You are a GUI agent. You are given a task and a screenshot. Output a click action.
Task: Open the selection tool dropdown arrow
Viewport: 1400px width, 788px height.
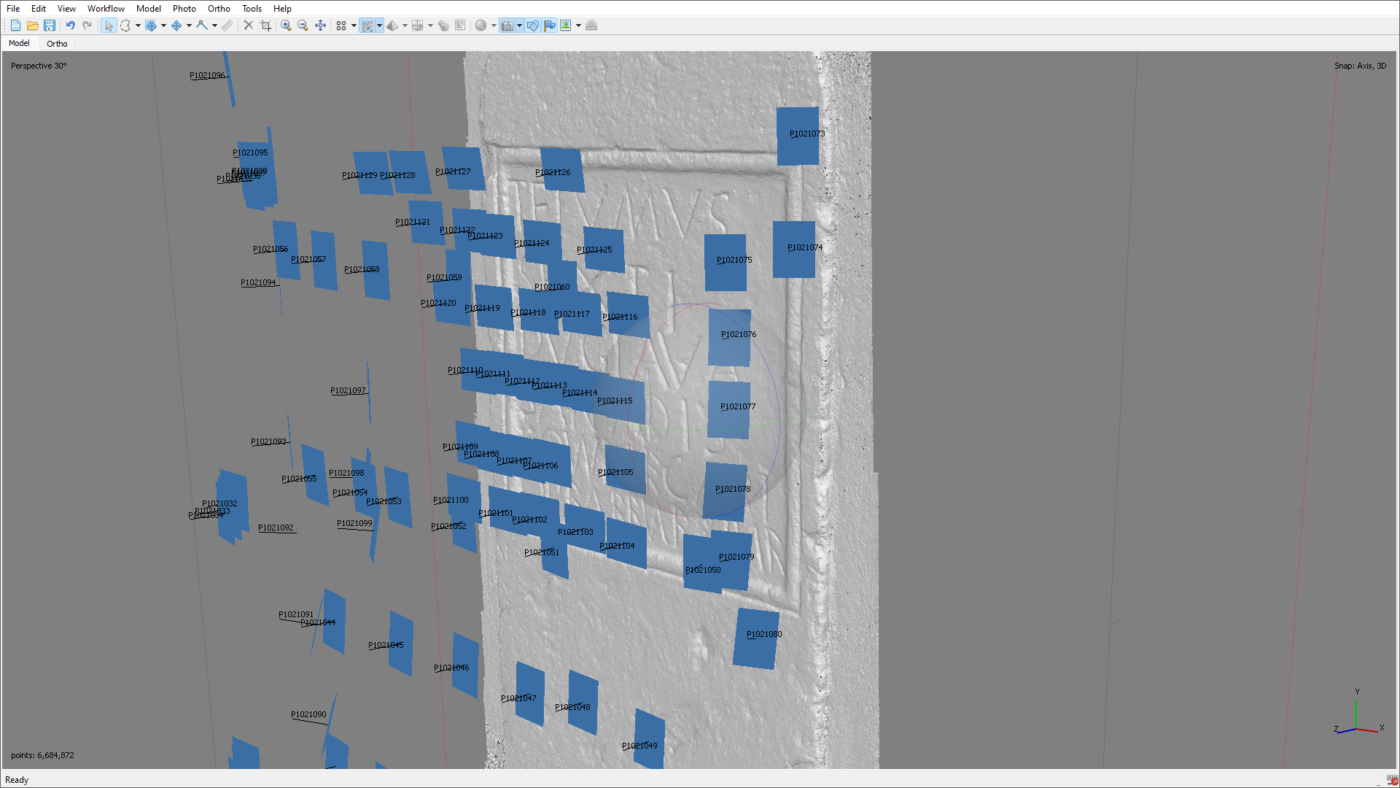coord(137,25)
